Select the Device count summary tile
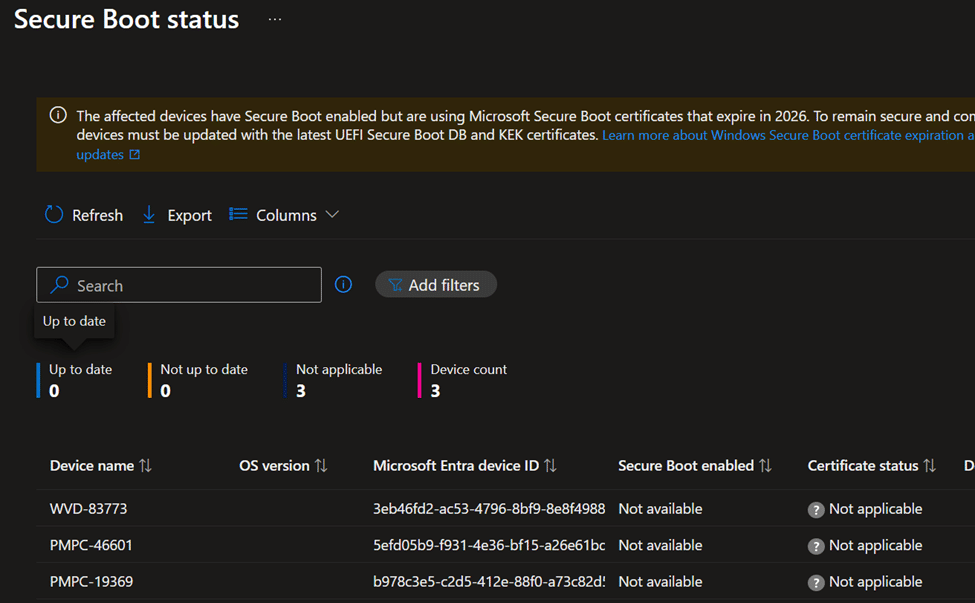The height and width of the screenshot is (603, 975). click(467, 380)
